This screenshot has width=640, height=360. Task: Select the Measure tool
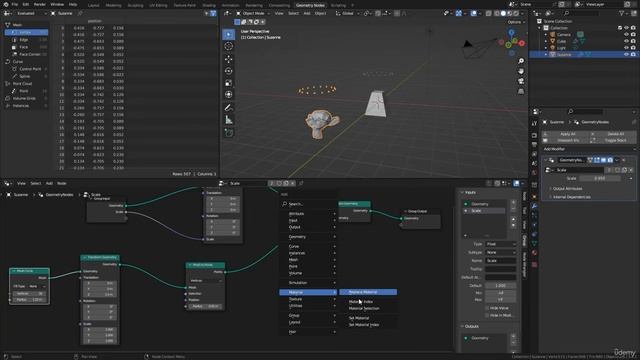coord(229,120)
